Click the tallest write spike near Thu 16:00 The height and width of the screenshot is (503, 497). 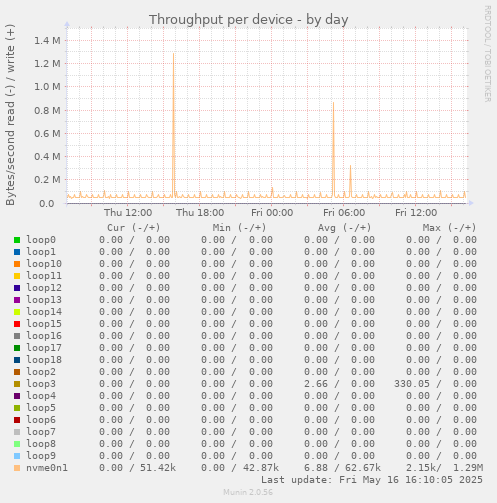tap(173, 125)
